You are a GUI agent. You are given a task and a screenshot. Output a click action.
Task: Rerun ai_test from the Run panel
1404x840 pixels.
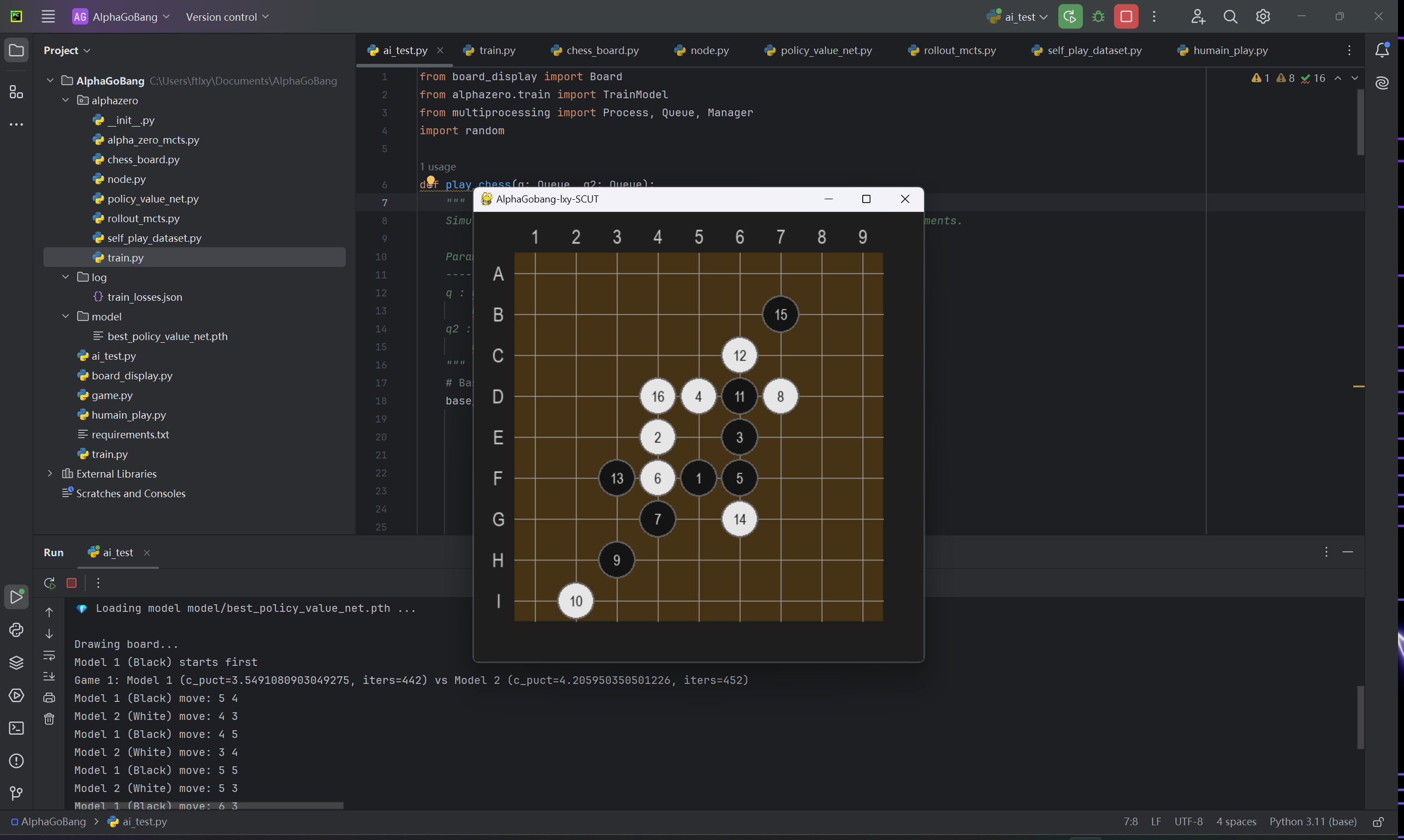click(49, 582)
